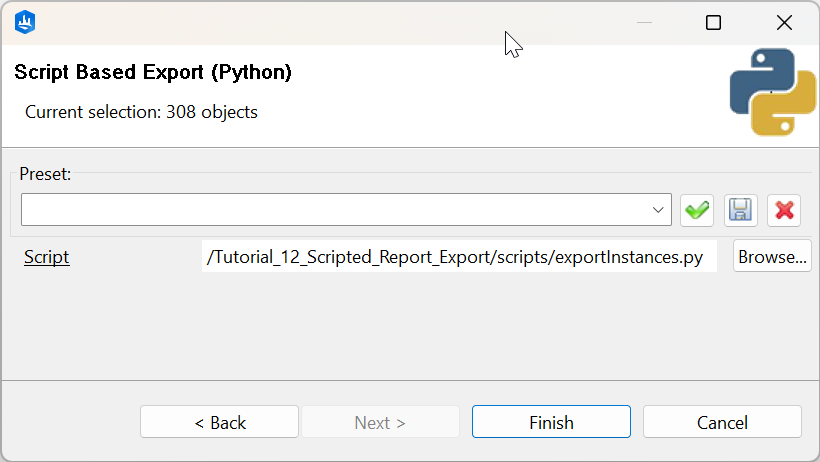Save the preset with the floppy disk icon
This screenshot has width=820, height=462.
[741, 210]
